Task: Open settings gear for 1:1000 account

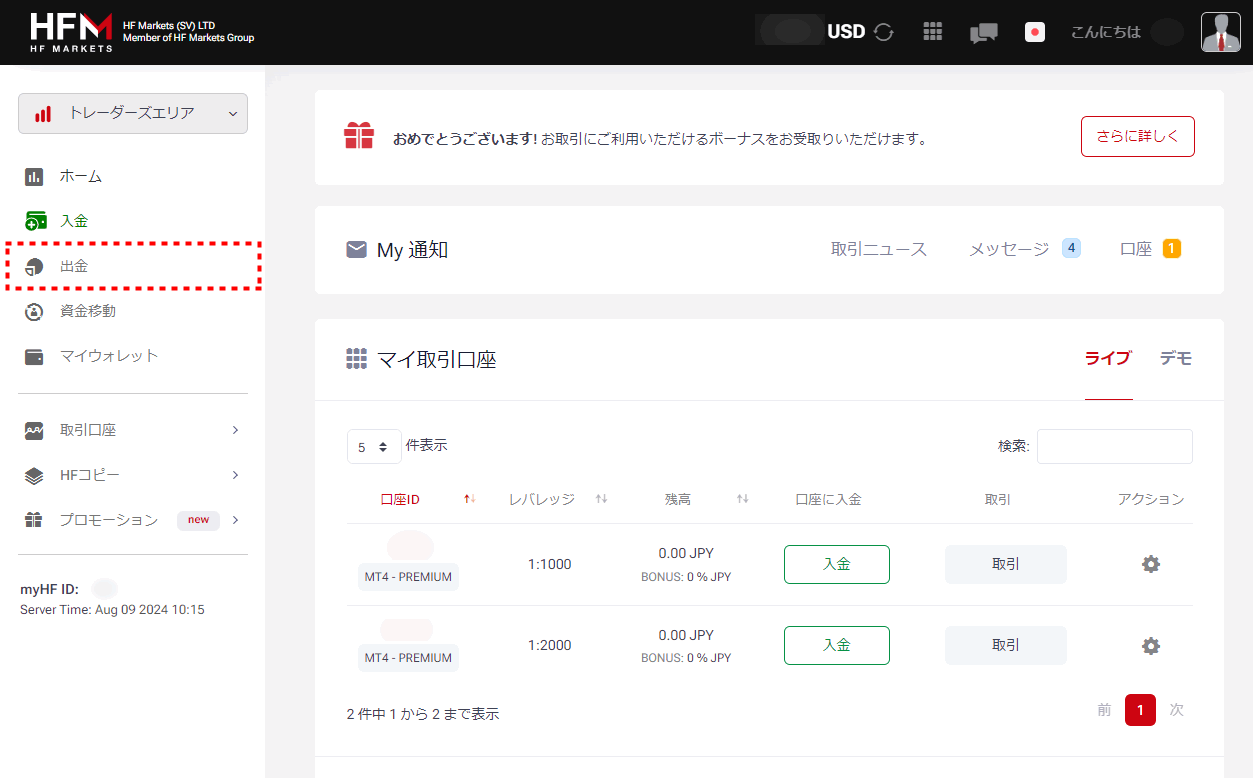Action: click(x=1151, y=564)
